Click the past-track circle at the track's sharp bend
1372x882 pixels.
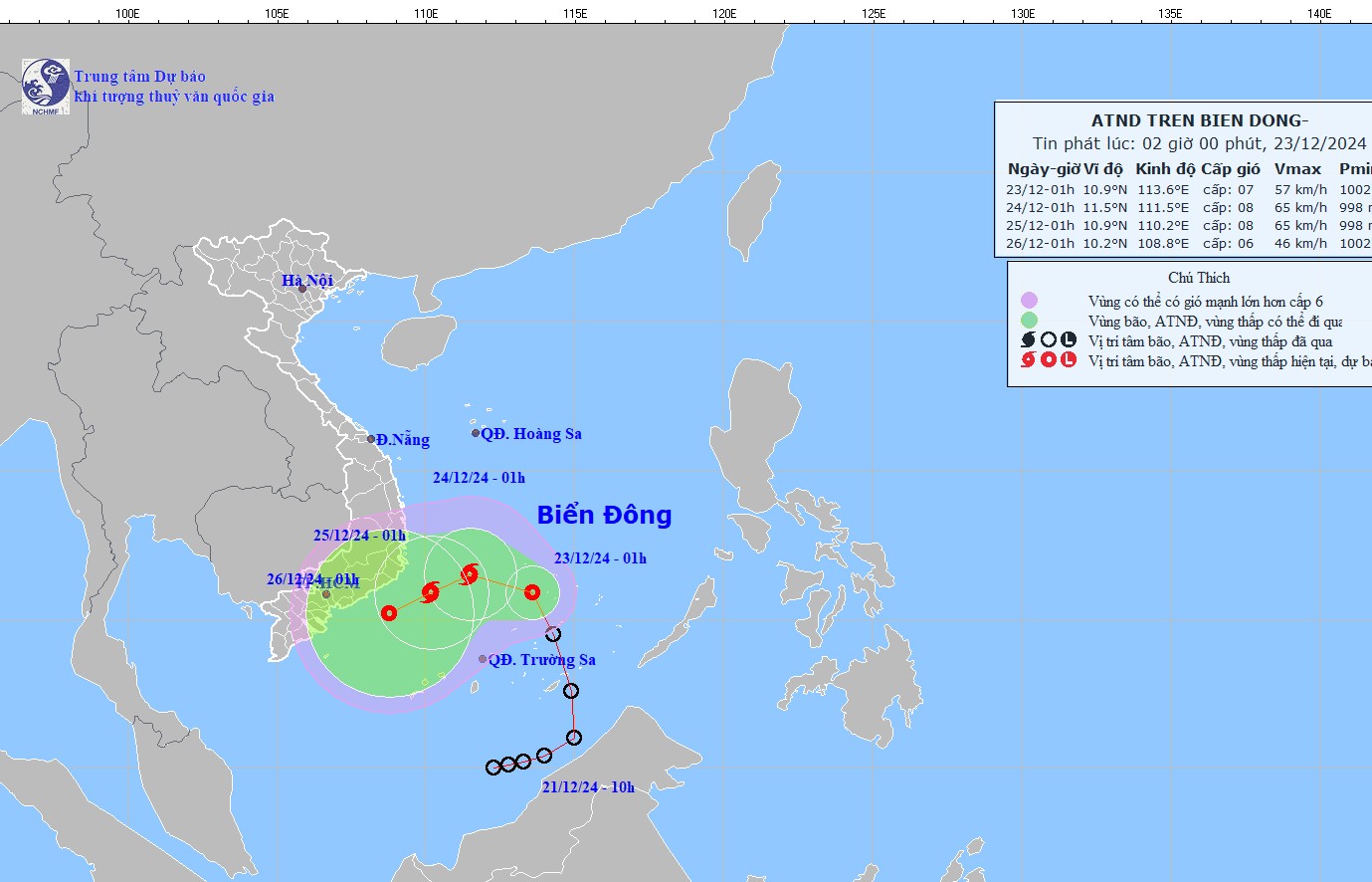click(574, 738)
